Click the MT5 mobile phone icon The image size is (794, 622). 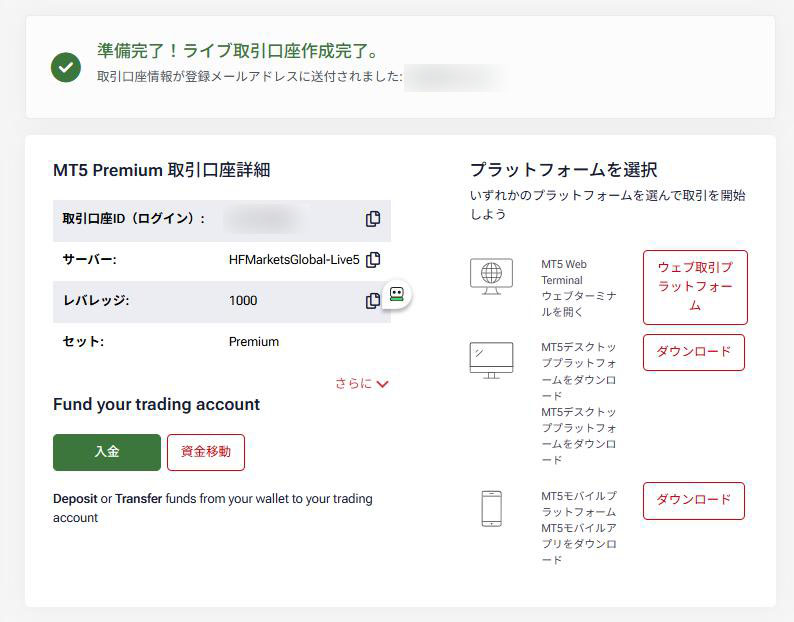coord(491,508)
